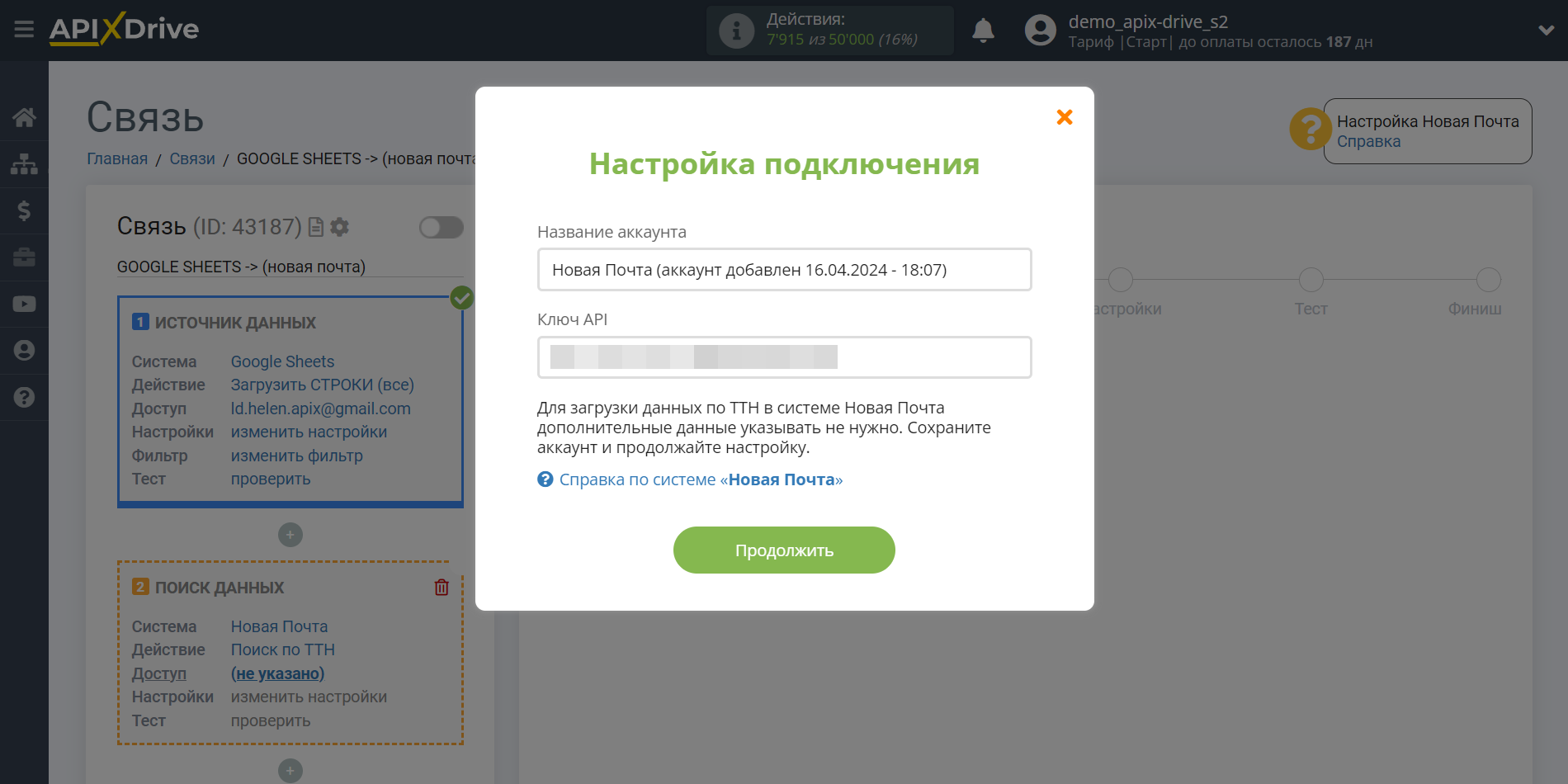Open the Справка link in help box
Screen dimensions: 1568x784
[1368, 141]
